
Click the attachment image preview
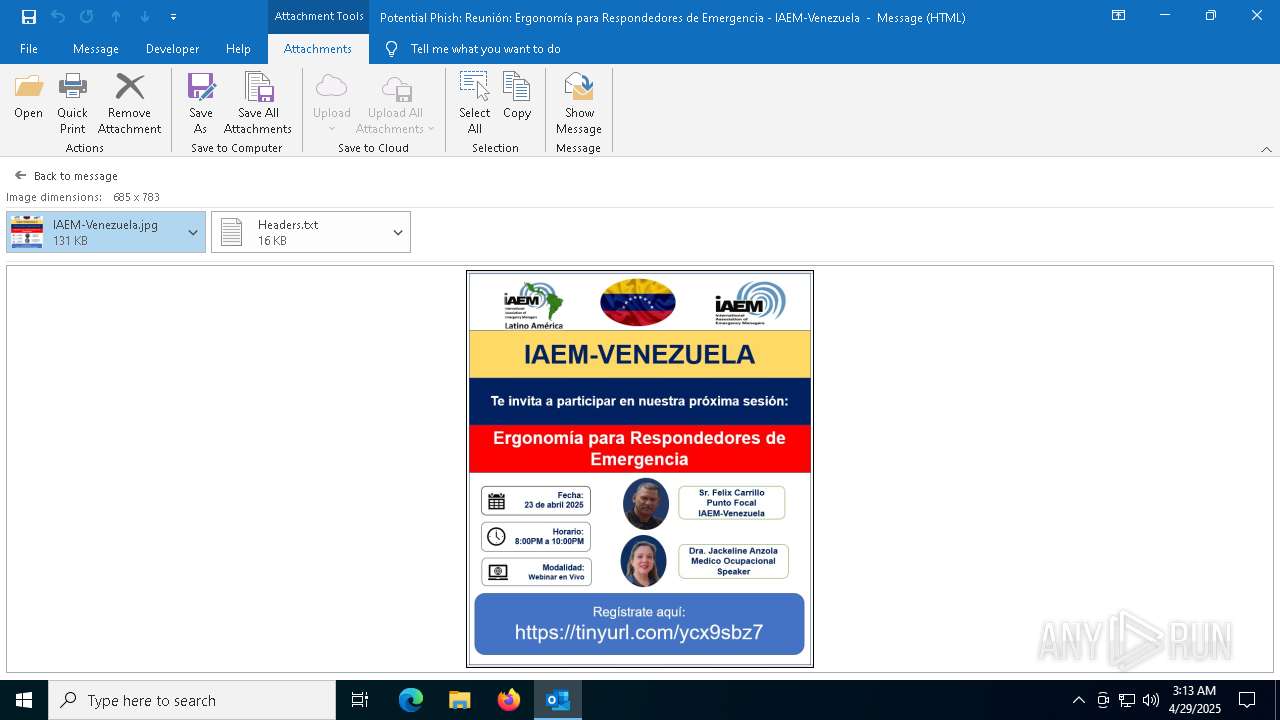pyautogui.click(x=640, y=469)
